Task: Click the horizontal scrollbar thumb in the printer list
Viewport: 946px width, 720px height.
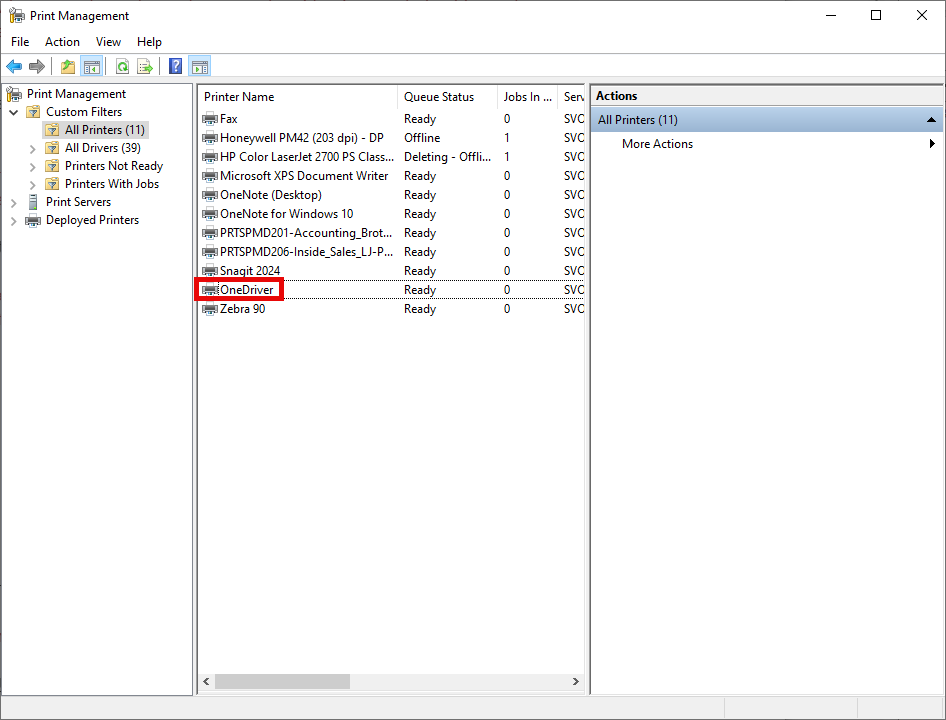Action: (x=282, y=681)
